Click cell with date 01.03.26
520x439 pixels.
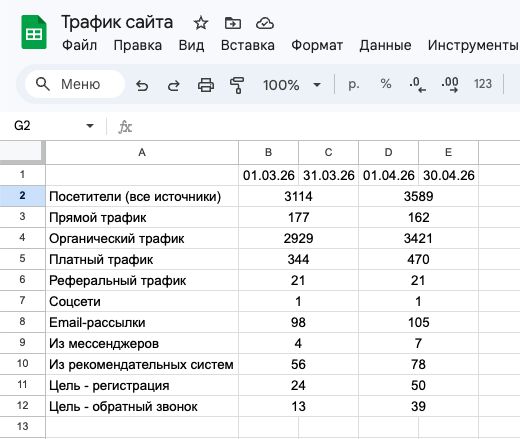coord(269,175)
